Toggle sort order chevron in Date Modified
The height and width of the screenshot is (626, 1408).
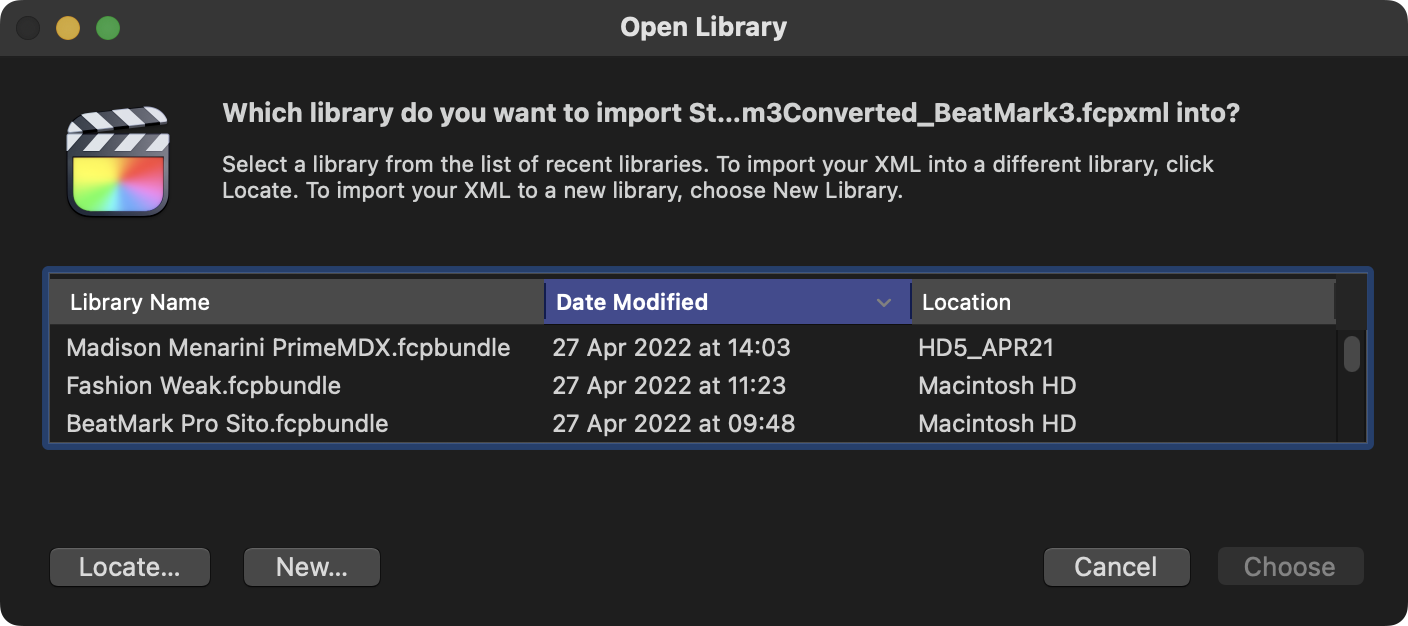pyautogui.click(x=884, y=303)
